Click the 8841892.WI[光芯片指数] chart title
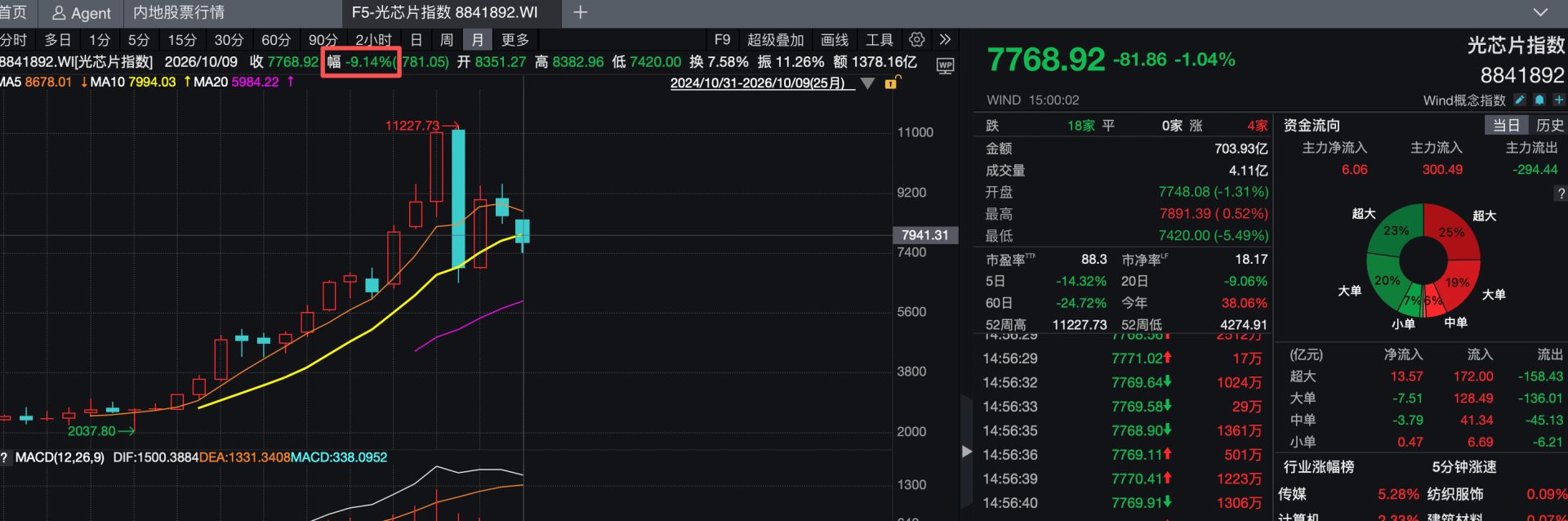This screenshot has height=521, width=1568. [x=77, y=62]
